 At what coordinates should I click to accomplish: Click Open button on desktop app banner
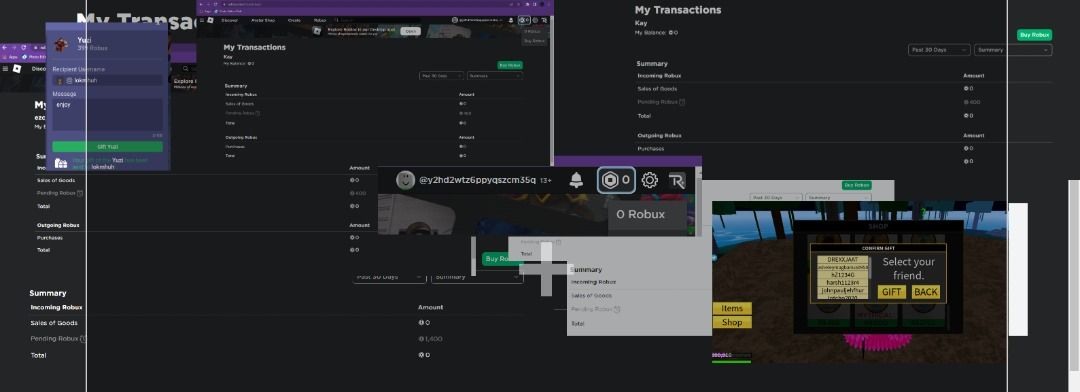pyautogui.click(x=411, y=31)
